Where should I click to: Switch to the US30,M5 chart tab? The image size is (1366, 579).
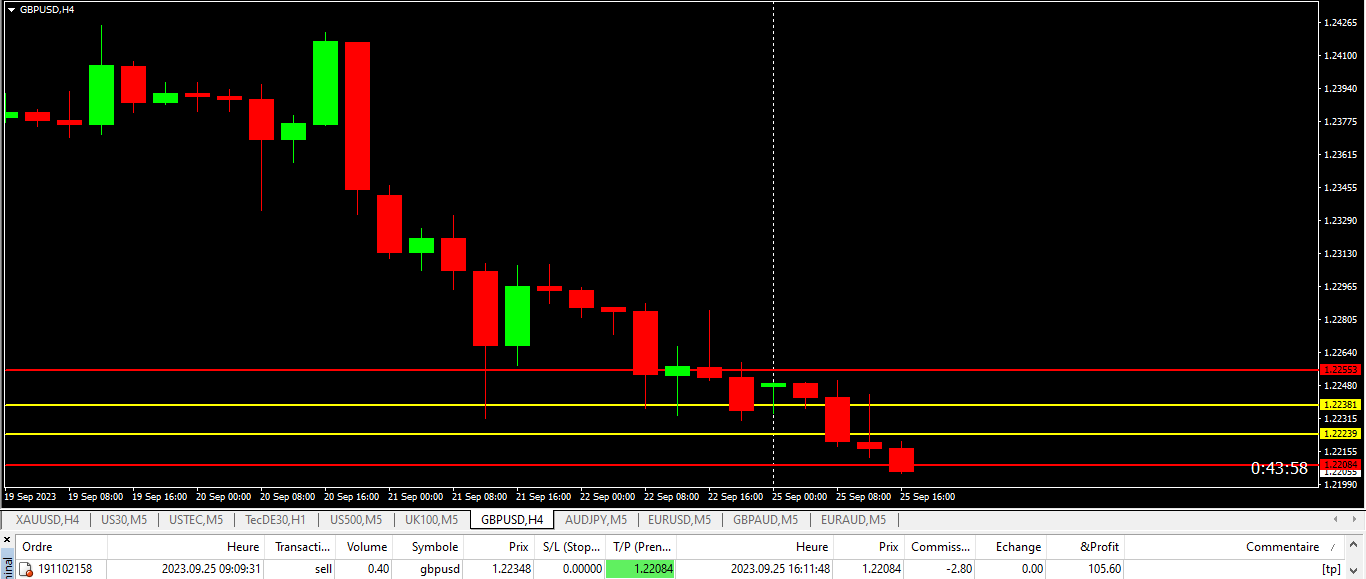124,520
